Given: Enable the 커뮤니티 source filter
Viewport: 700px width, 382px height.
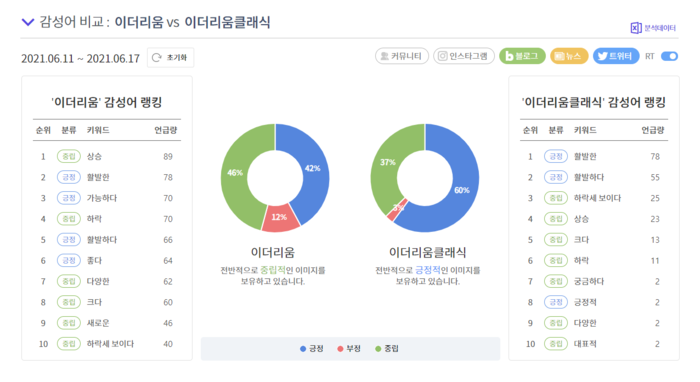Looking at the screenshot, I should tap(402, 56).
